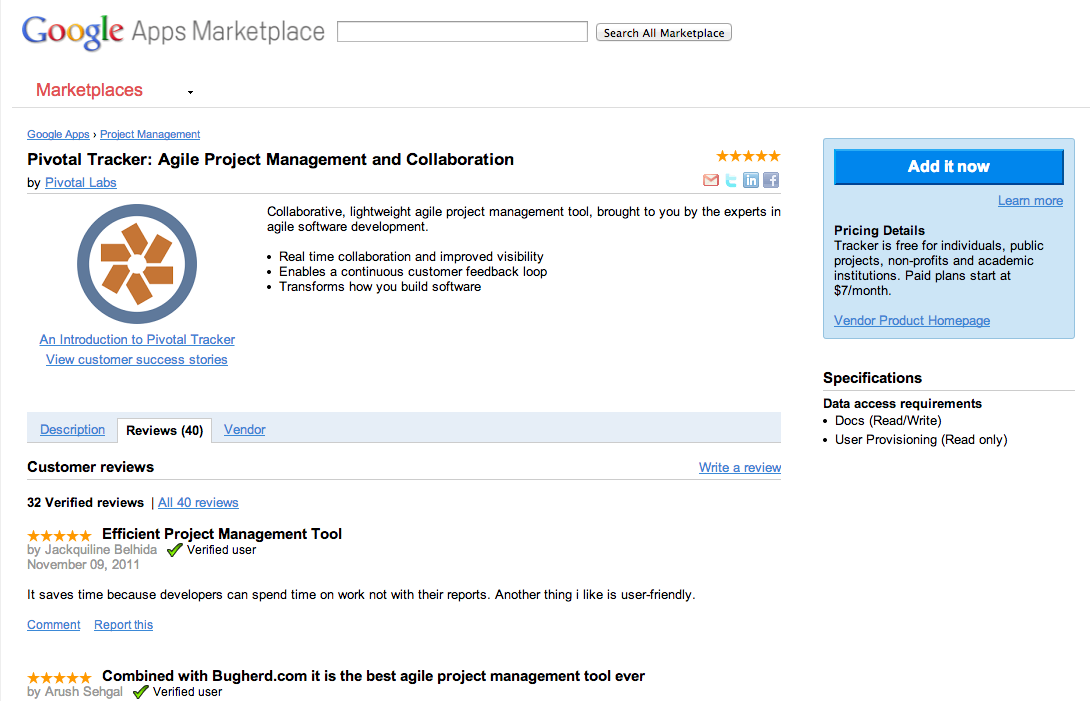This screenshot has width=1090, height=701.
Task: Open the Marketplaces heading
Action: 89,90
